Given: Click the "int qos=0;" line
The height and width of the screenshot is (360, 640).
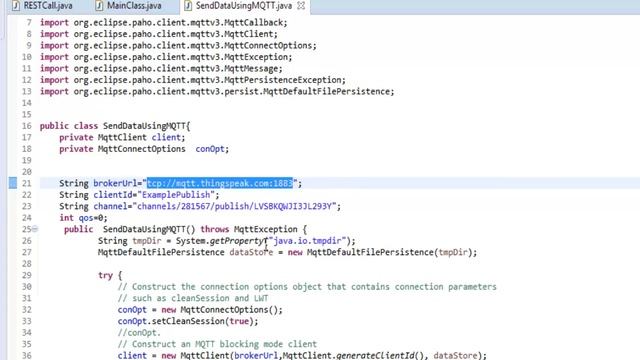Looking at the screenshot, I should click(83, 218).
